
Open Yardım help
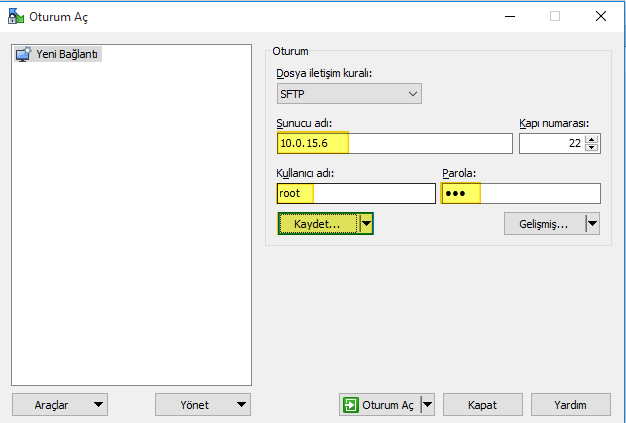pos(571,405)
